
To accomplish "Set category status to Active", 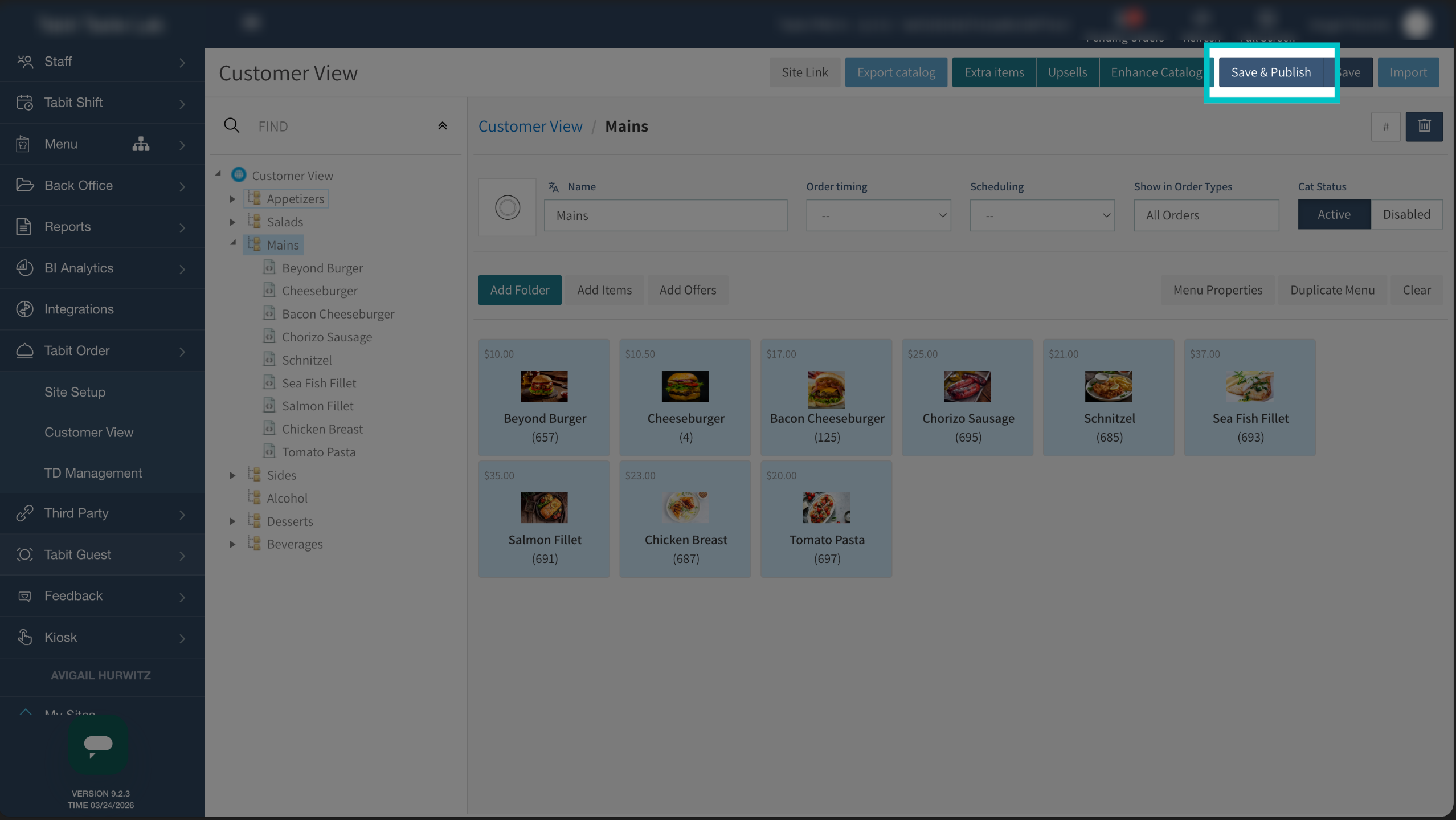I will [x=1334, y=214].
